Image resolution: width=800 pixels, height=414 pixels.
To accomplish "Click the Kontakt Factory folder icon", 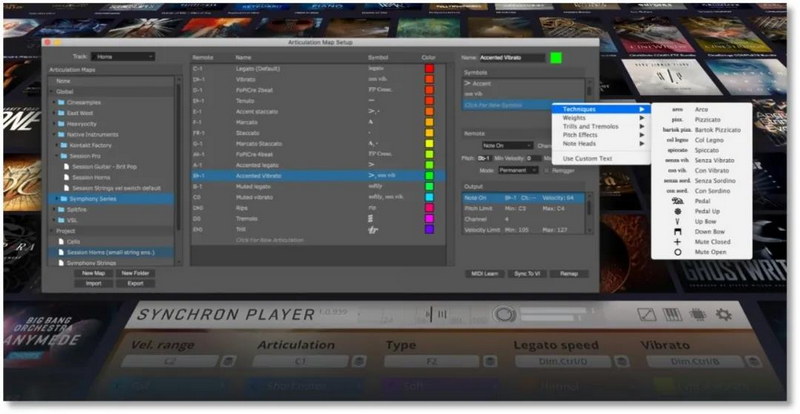I will tap(64, 145).
